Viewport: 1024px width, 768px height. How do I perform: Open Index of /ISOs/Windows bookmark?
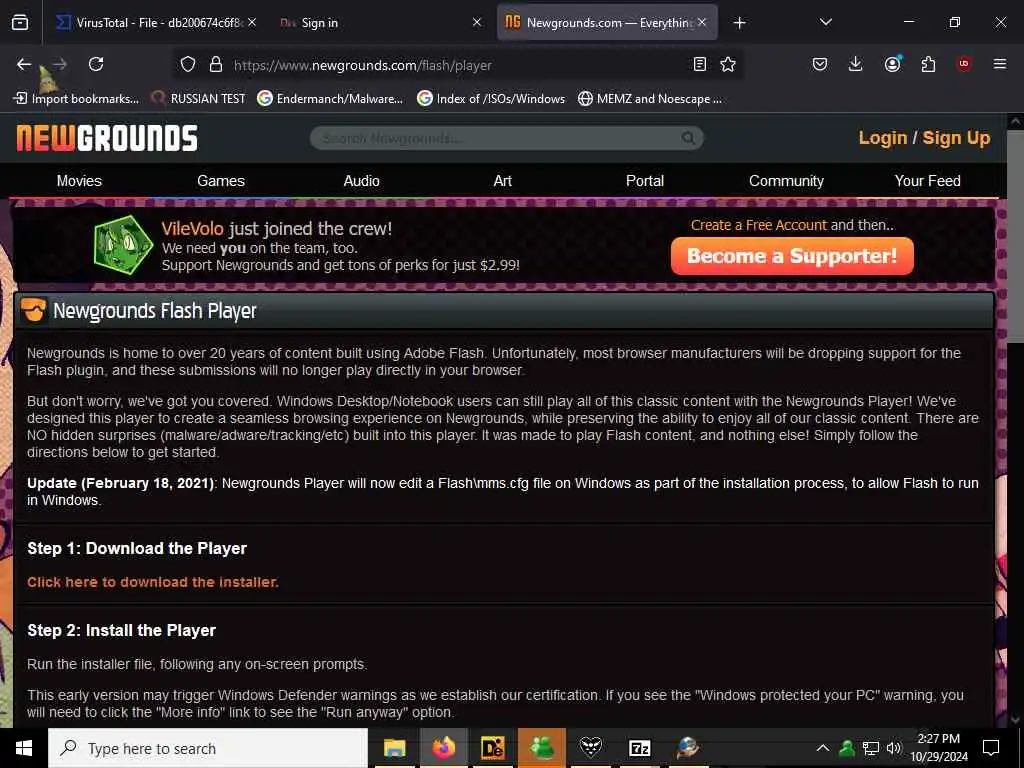coord(491,99)
